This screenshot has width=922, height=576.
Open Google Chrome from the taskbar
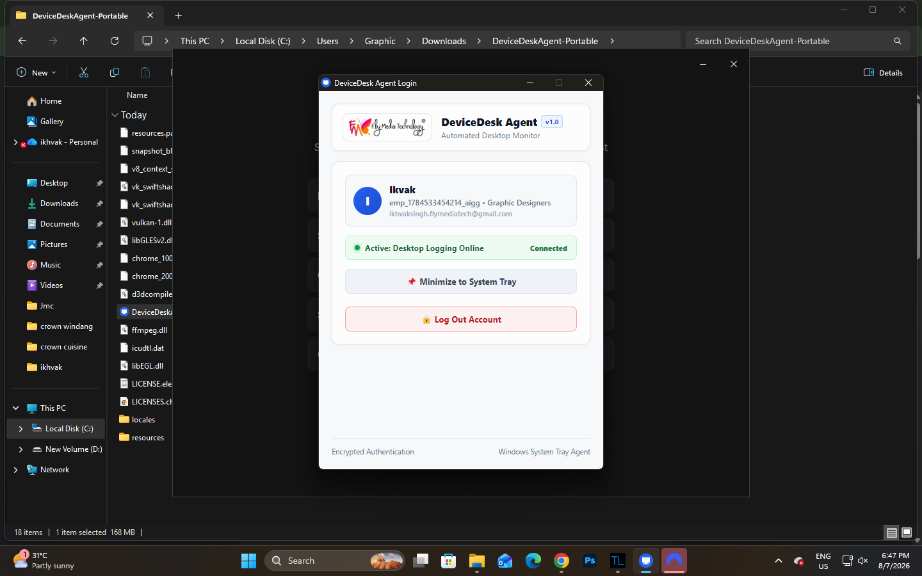pyautogui.click(x=561, y=561)
